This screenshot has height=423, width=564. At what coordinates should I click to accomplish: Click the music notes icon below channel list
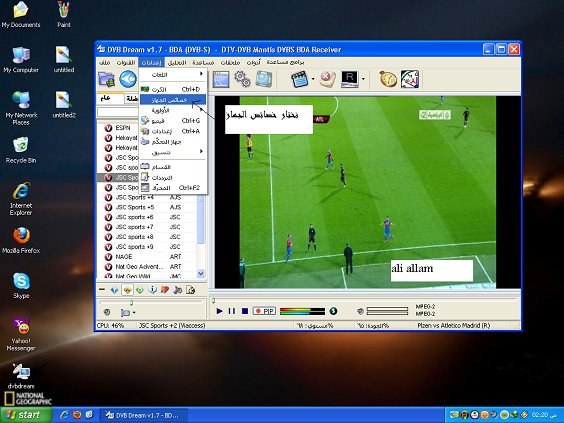pyautogui.click(x=178, y=290)
